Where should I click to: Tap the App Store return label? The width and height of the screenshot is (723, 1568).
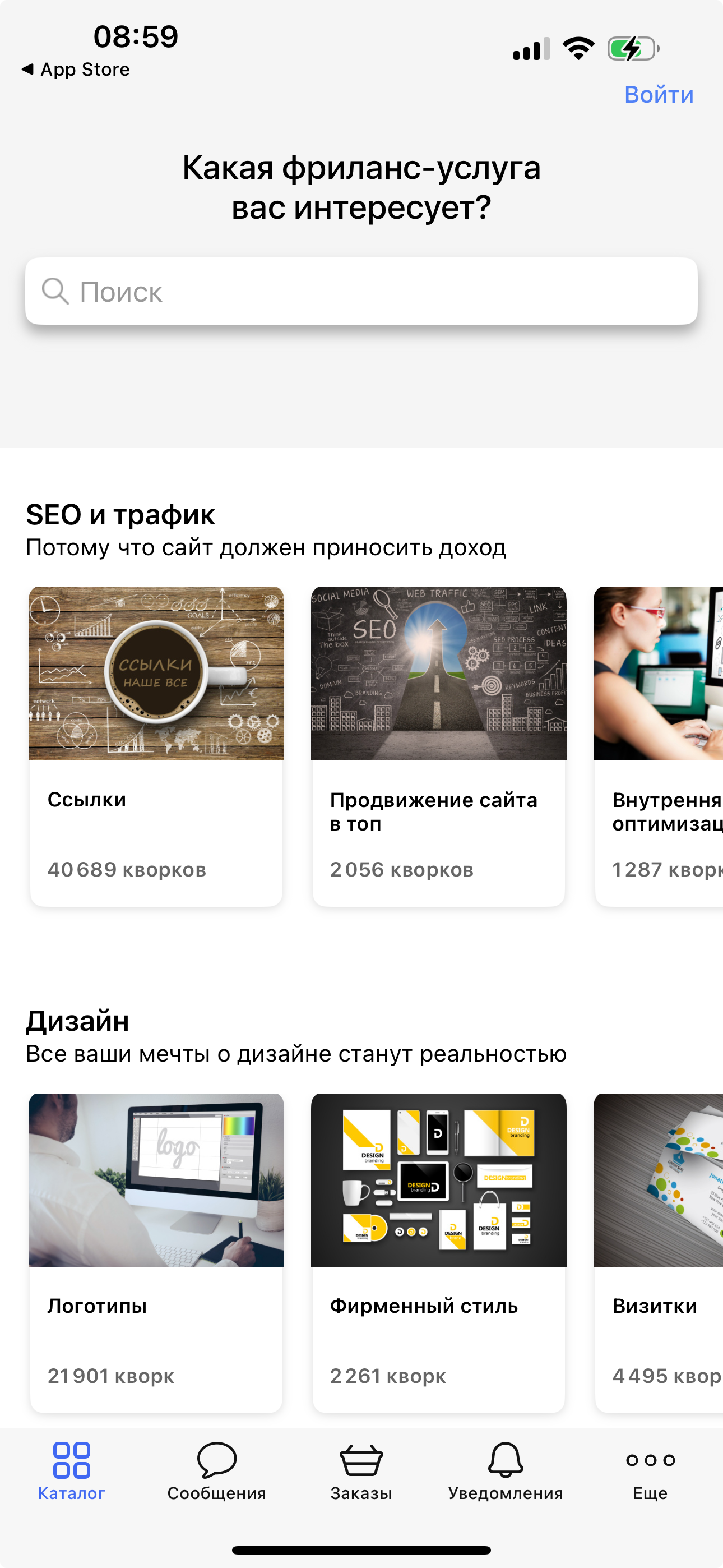point(85,70)
